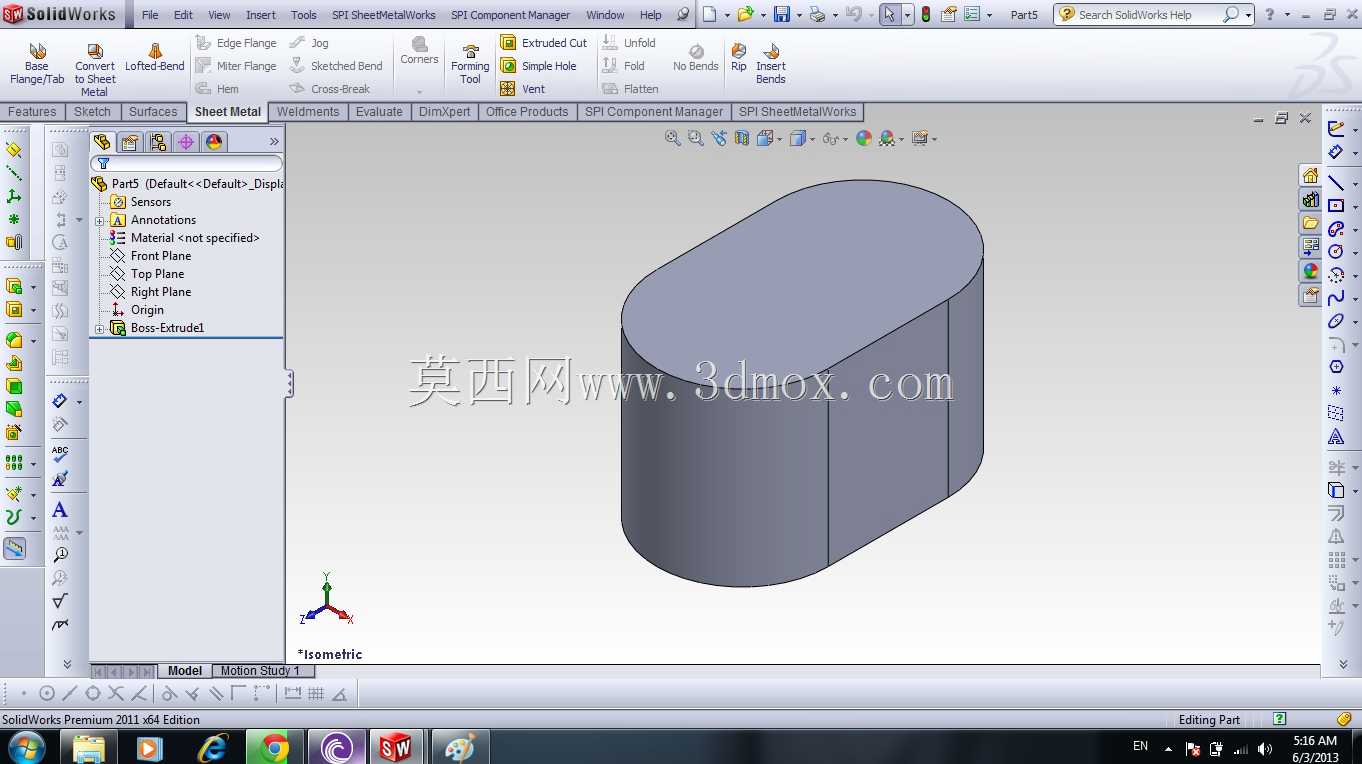Expand the Annotations tree node
The image size is (1362, 764).
100,221
